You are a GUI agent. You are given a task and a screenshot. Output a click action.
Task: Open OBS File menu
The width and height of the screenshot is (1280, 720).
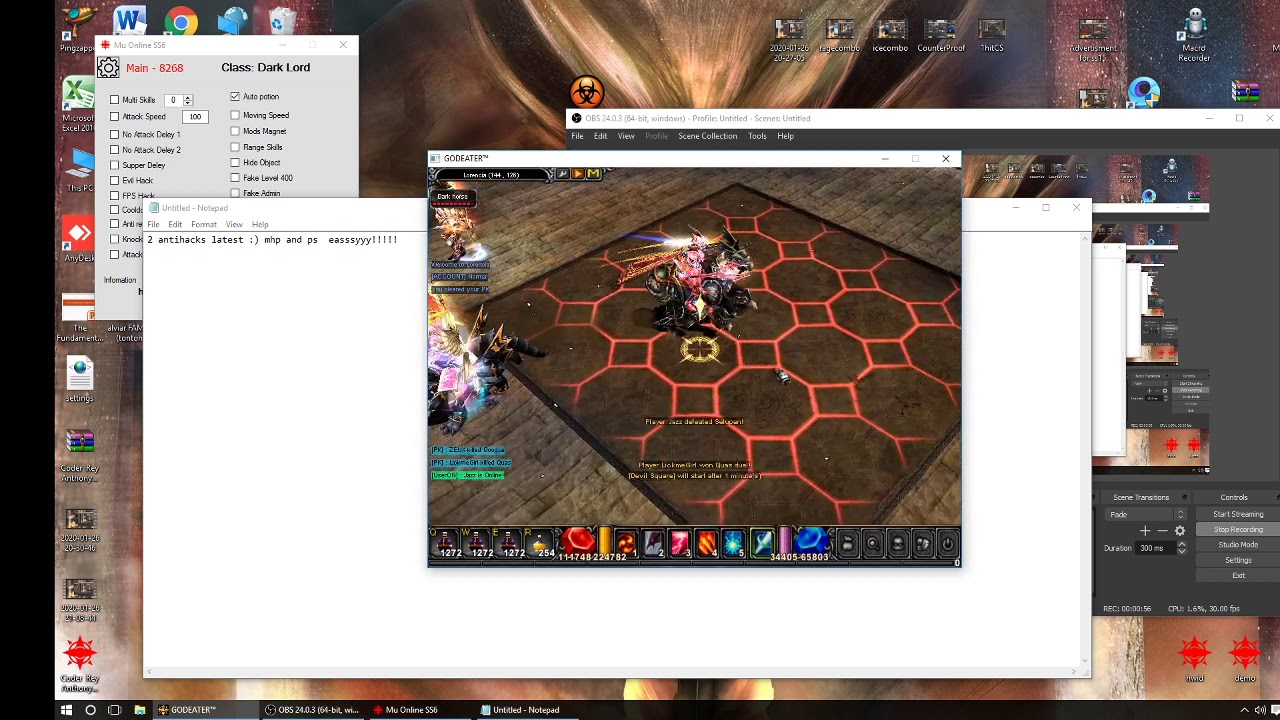pos(577,136)
